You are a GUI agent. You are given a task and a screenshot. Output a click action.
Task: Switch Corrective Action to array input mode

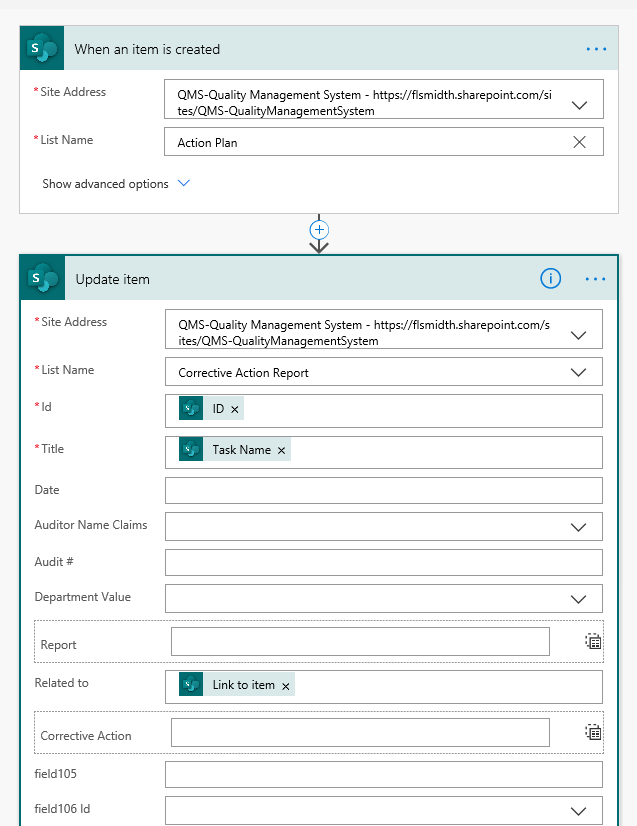click(593, 732)
